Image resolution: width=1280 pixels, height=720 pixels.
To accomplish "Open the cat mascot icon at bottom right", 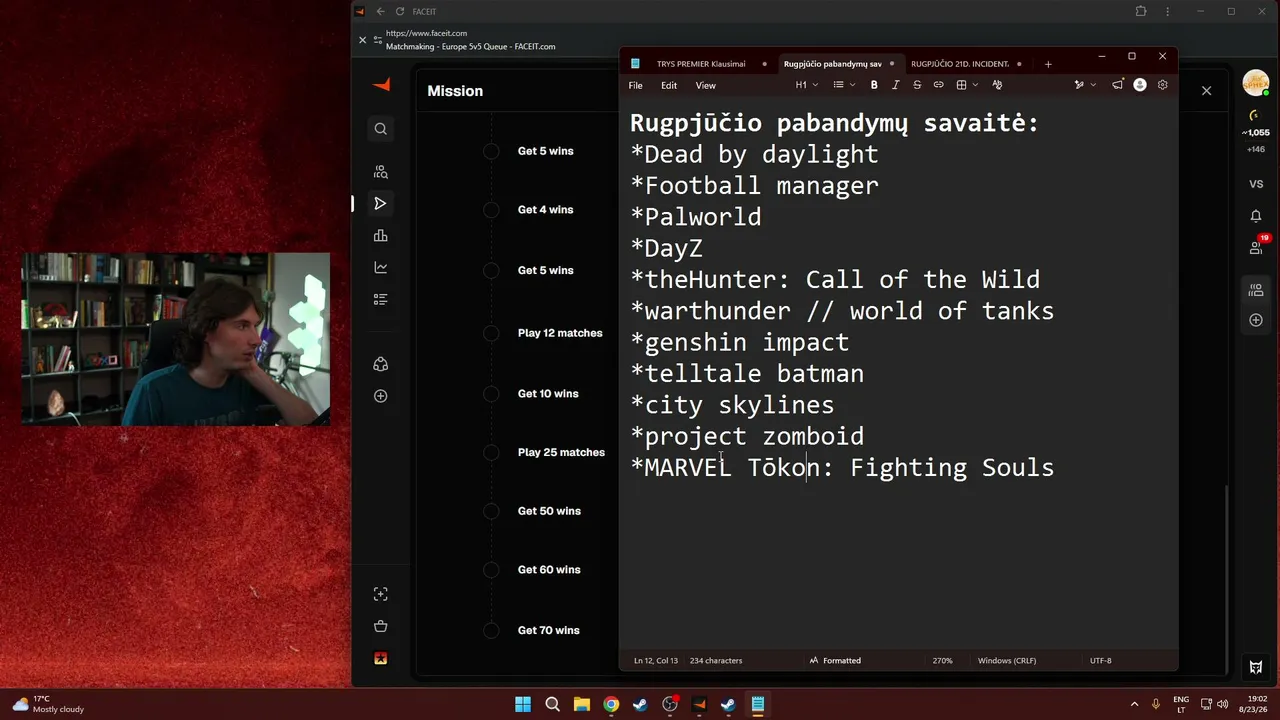I will 1256,667.
